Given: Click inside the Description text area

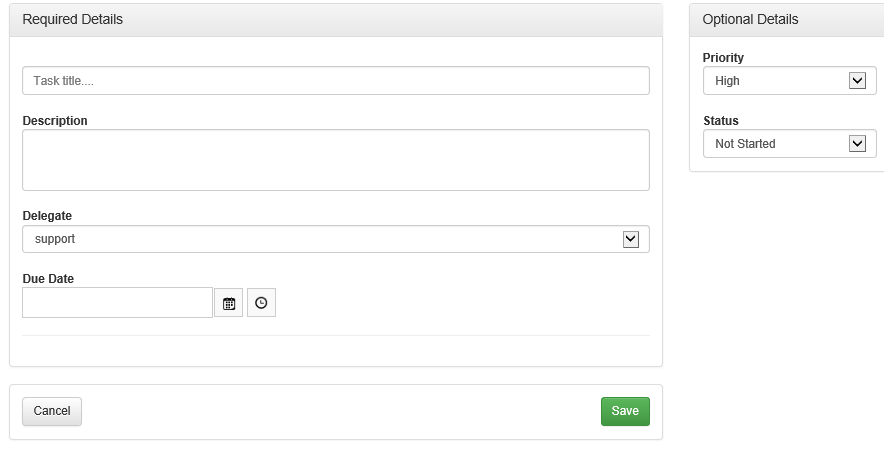Looking at the screenshot, I should click(335, 160).
